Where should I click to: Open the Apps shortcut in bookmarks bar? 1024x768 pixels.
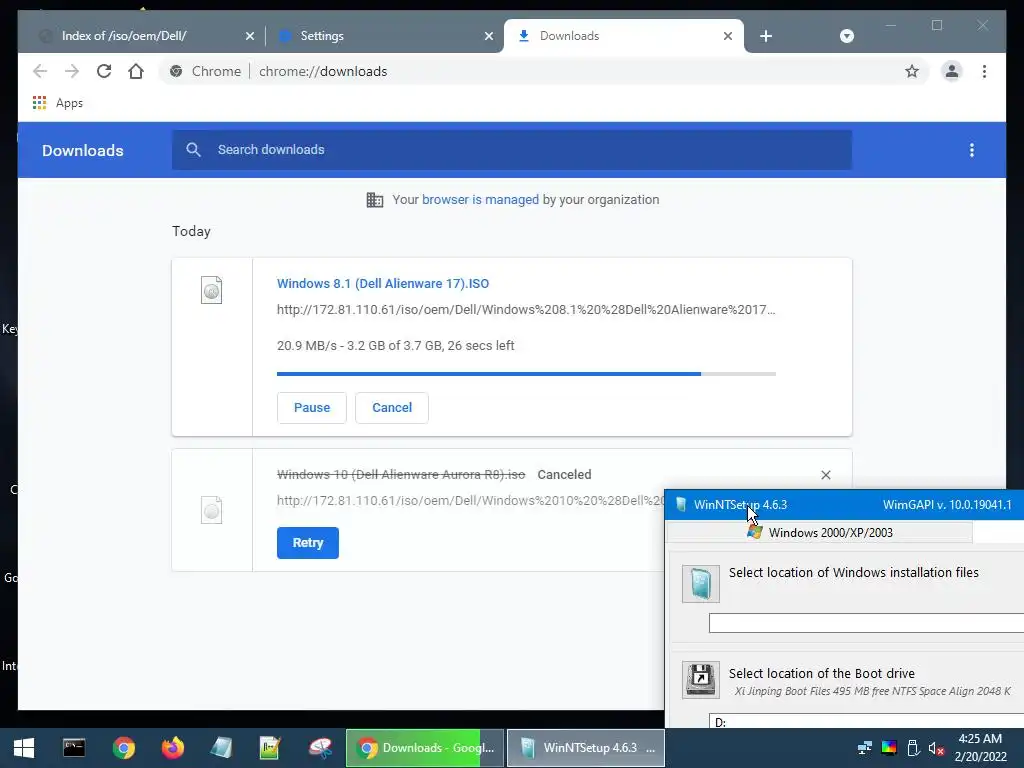click(x=57, y=103)
